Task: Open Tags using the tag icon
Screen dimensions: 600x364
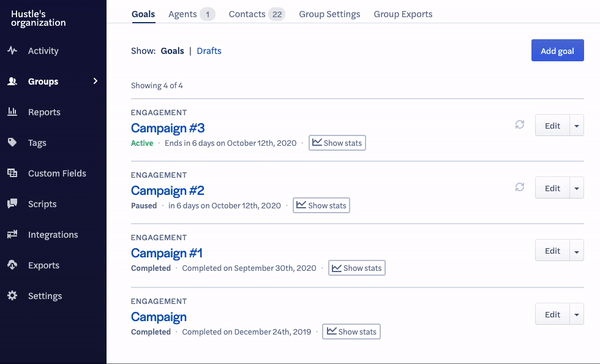Action: coord(12,142)
